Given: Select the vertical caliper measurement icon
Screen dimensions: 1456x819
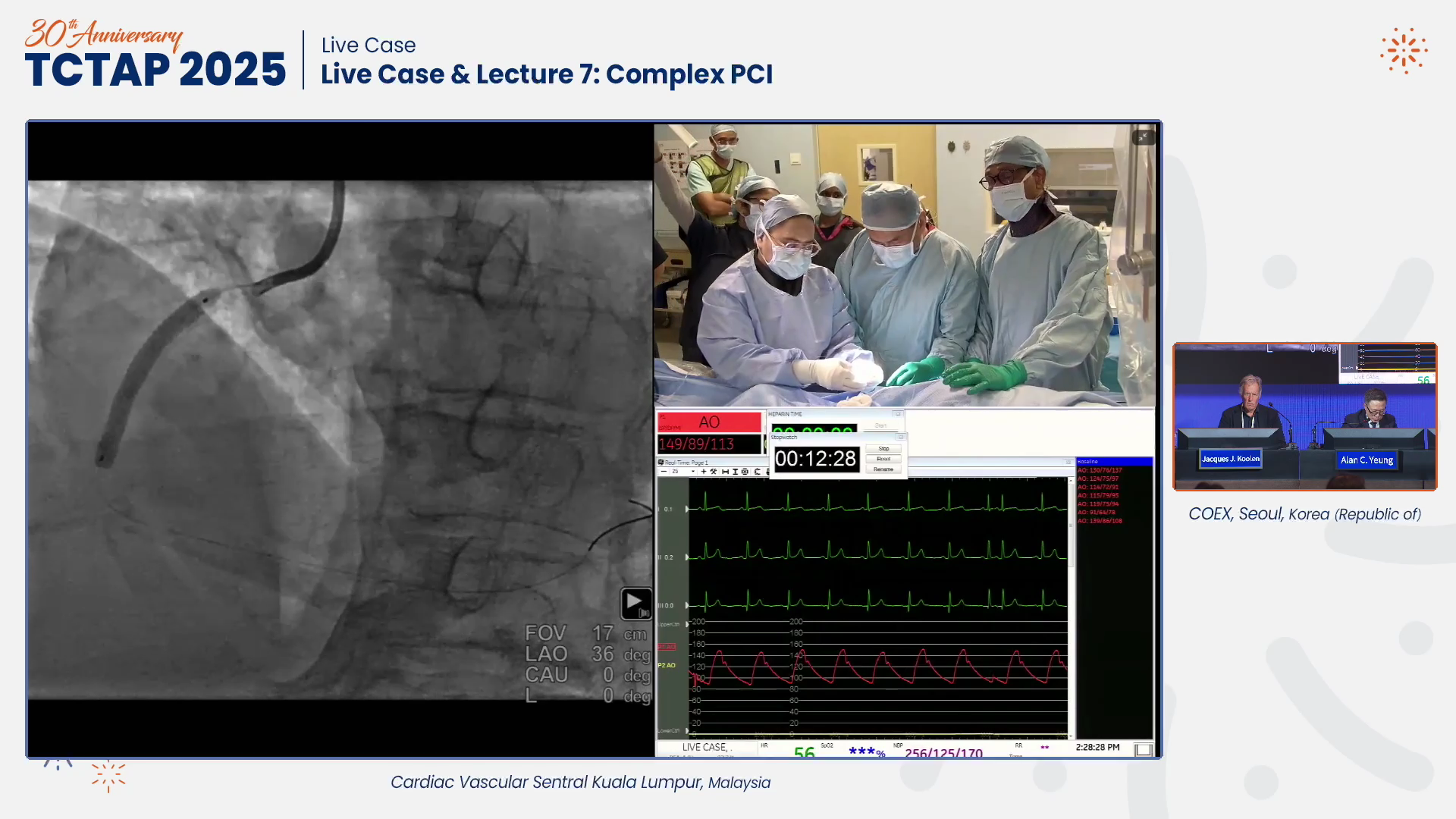Looking at the screenshot, I should (x=736, y=471).
